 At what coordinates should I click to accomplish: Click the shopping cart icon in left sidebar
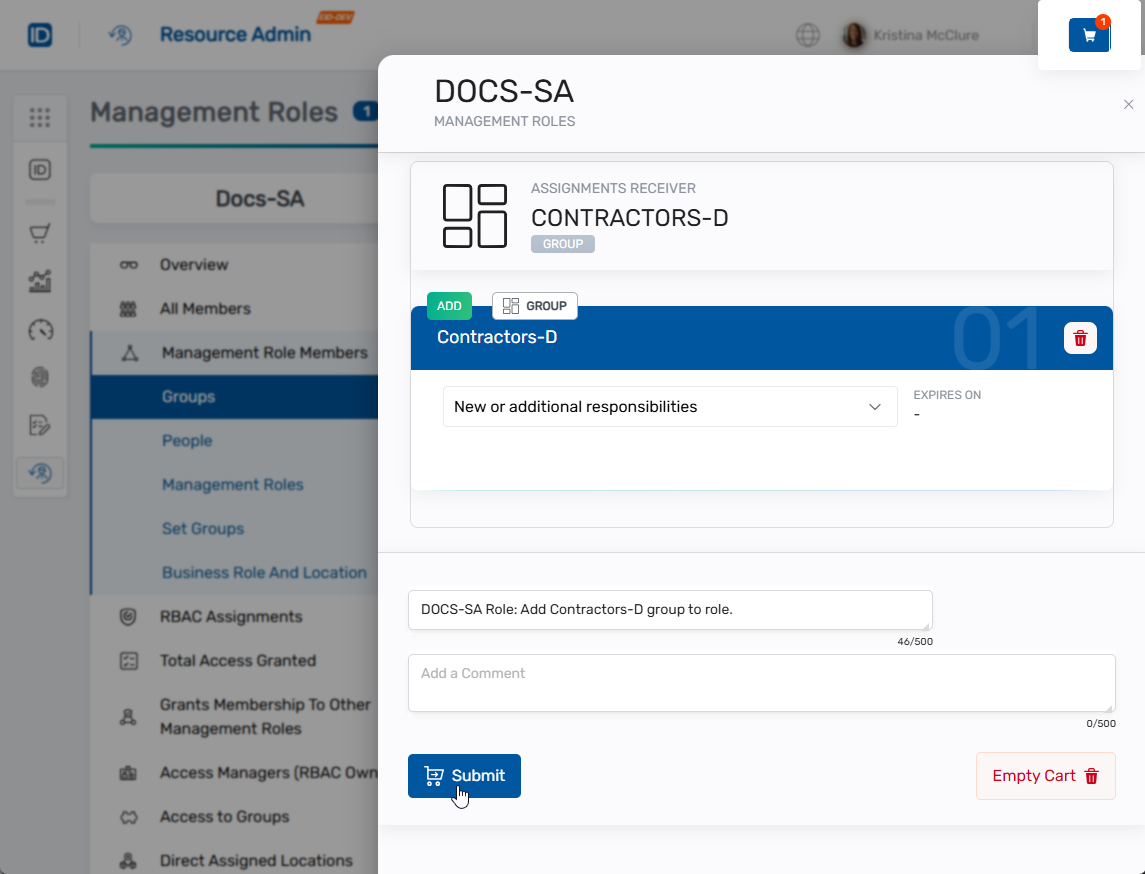coord(40,234)
